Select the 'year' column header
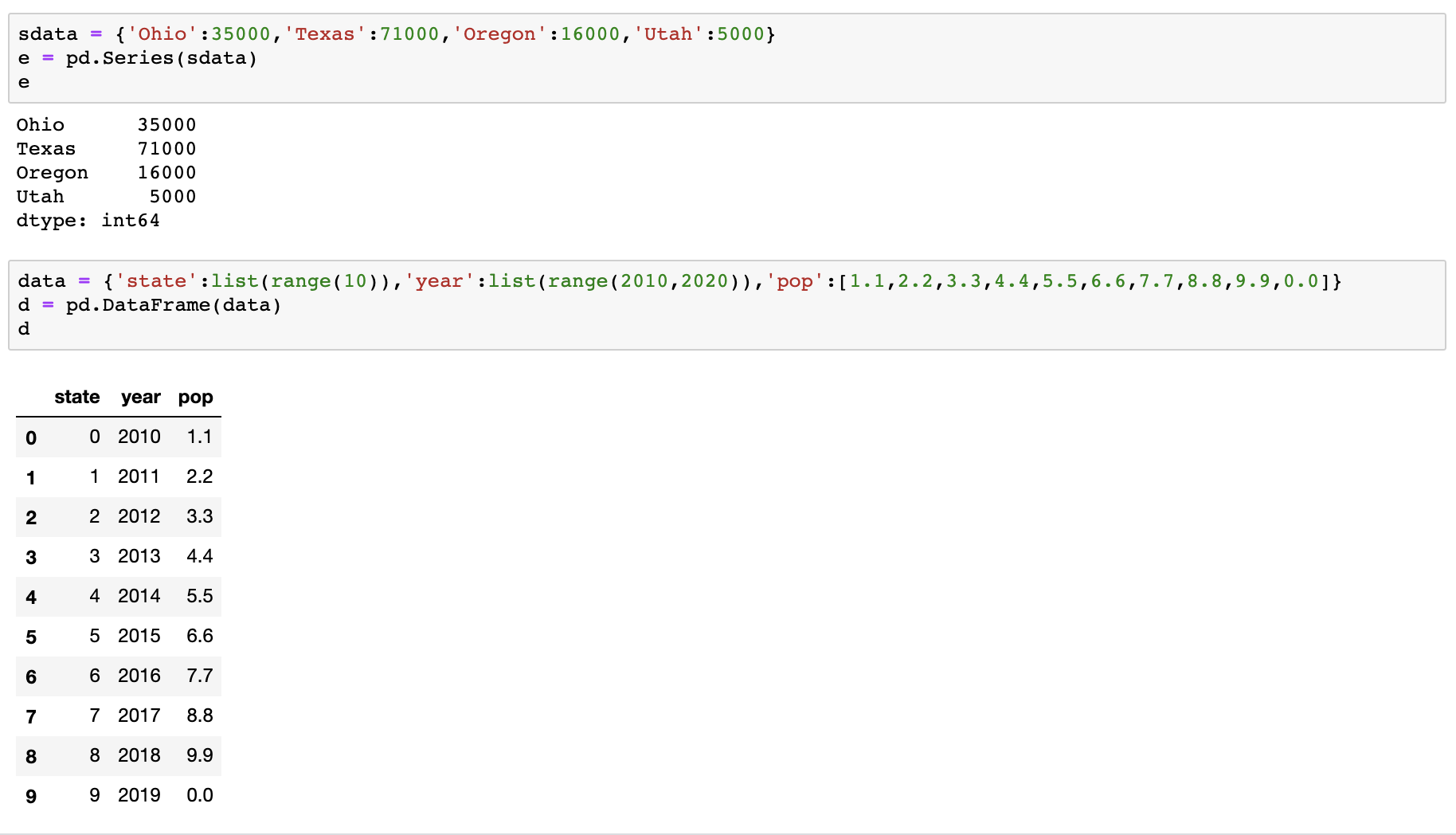 (x=141, y=397)
